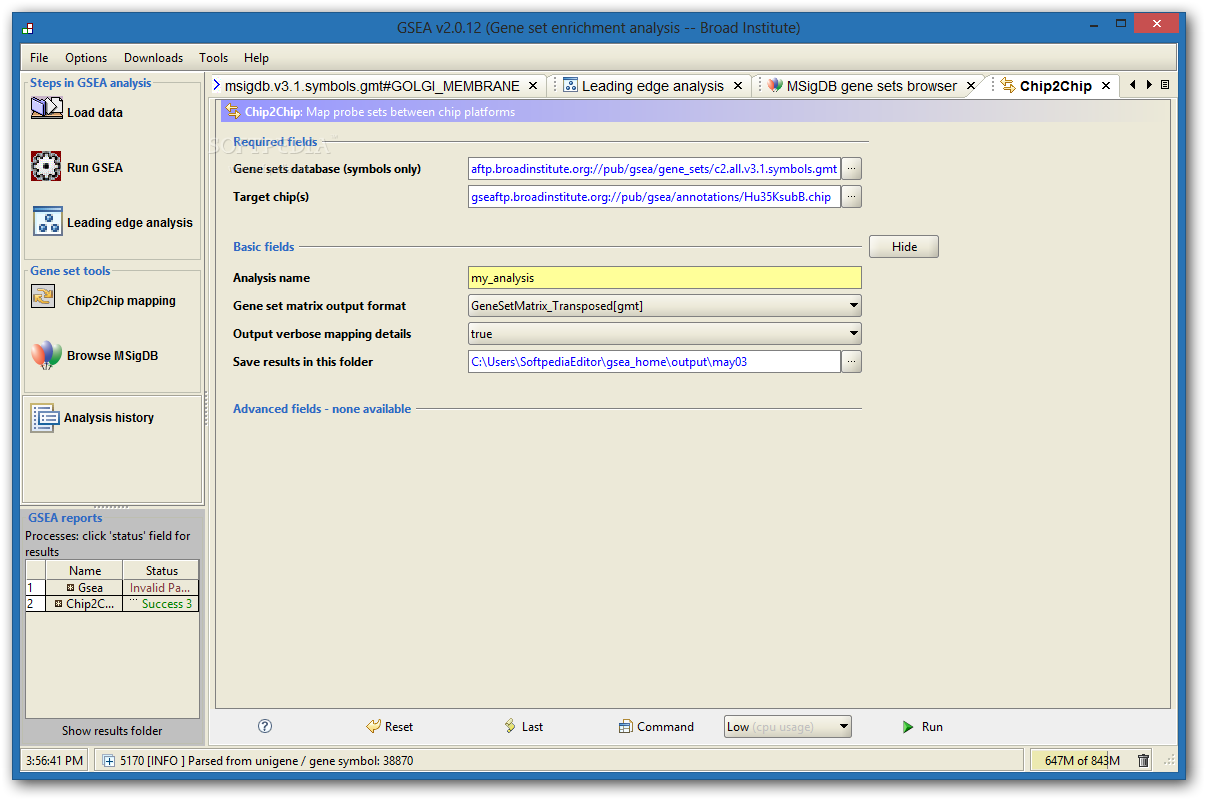Click the Status column header in reports

point(161,571)
